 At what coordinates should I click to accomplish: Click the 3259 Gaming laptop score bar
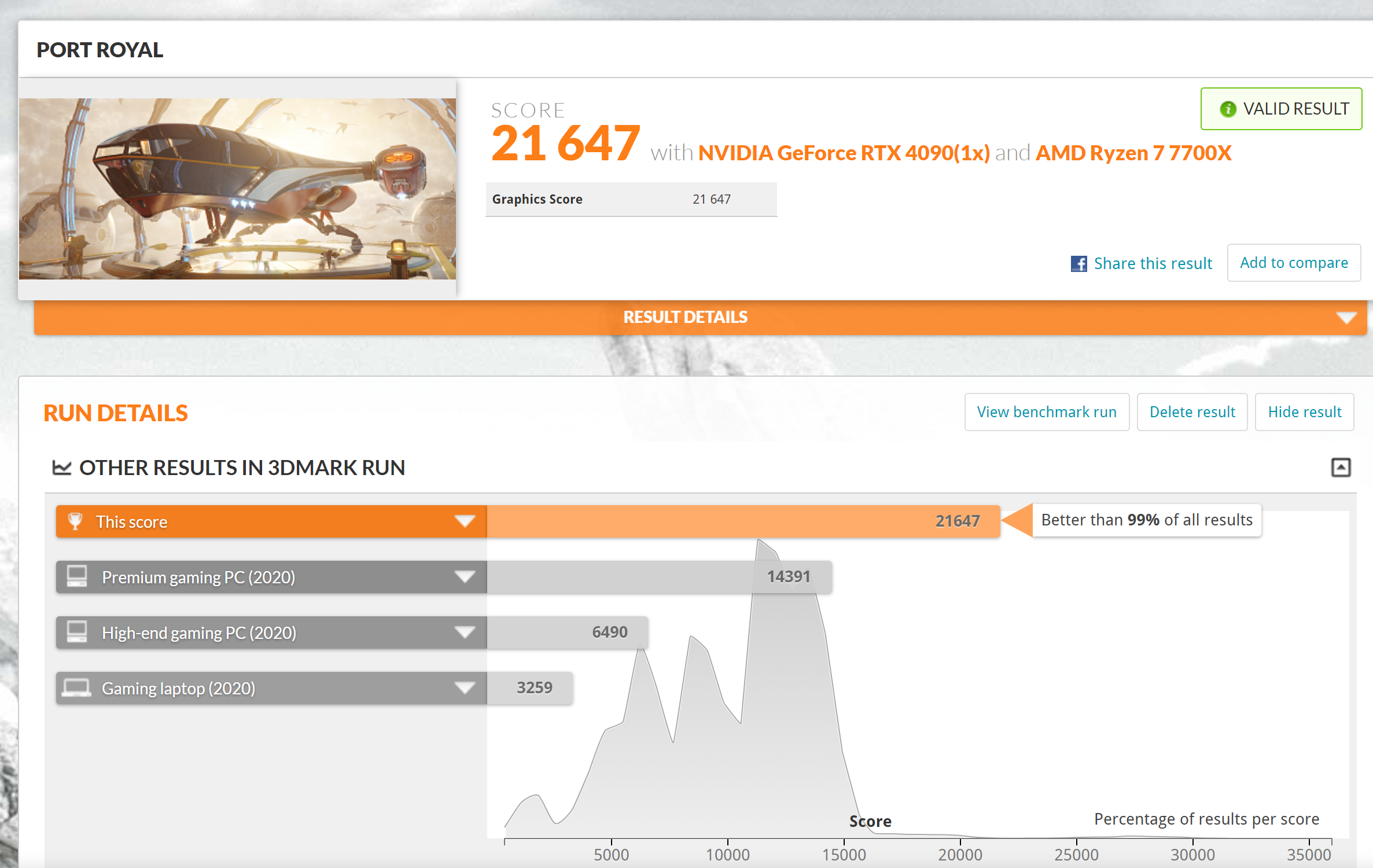[x=530, y=688]
